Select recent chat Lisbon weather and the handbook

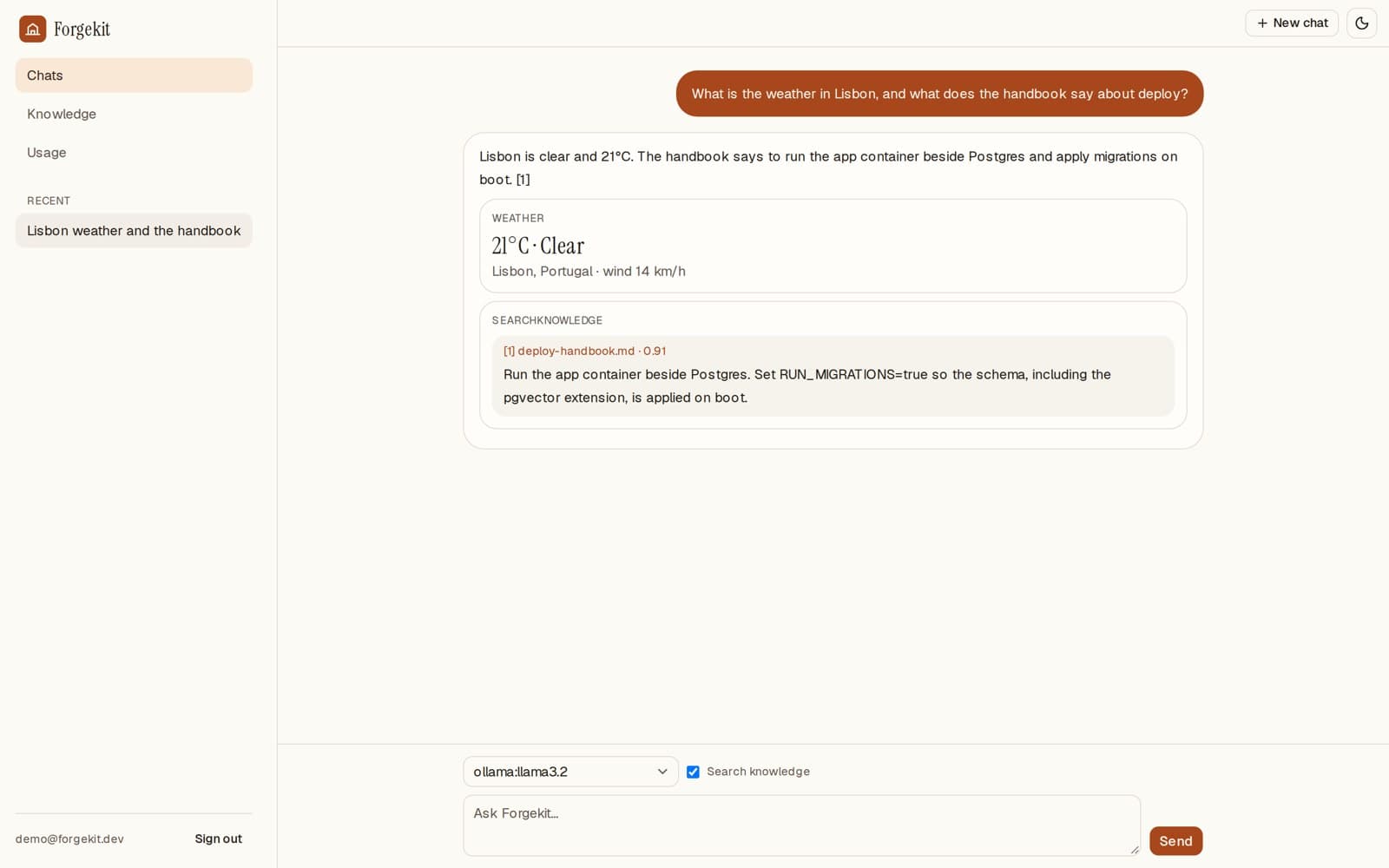click(134, 231)
